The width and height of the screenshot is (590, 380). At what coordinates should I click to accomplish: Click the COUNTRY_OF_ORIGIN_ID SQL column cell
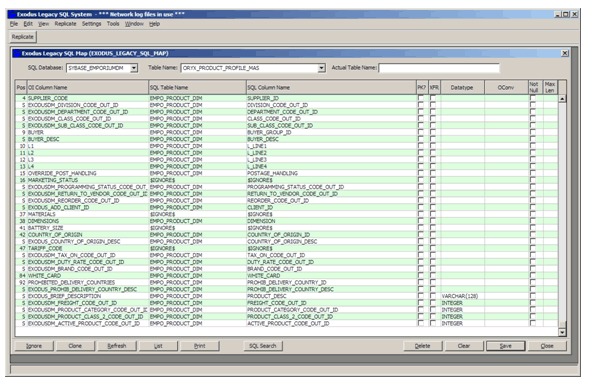[x=331, y=235]
